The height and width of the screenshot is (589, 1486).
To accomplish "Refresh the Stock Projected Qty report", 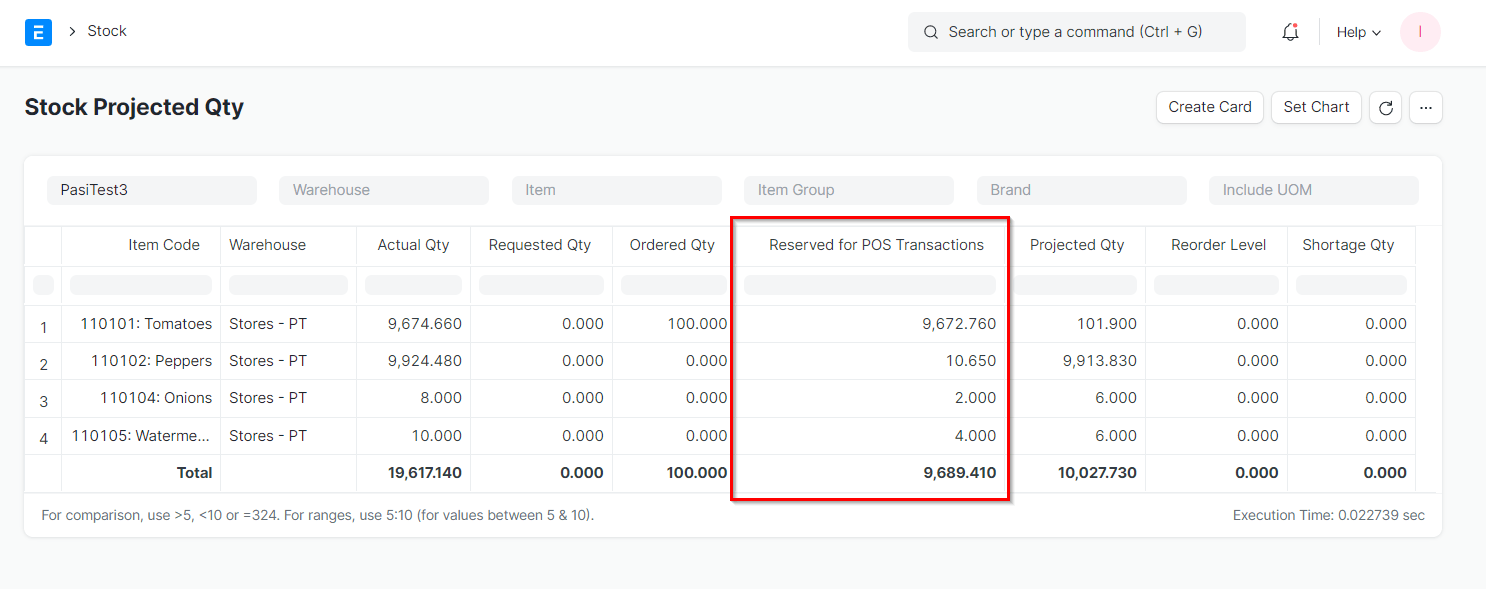I will click(1385, 107).
